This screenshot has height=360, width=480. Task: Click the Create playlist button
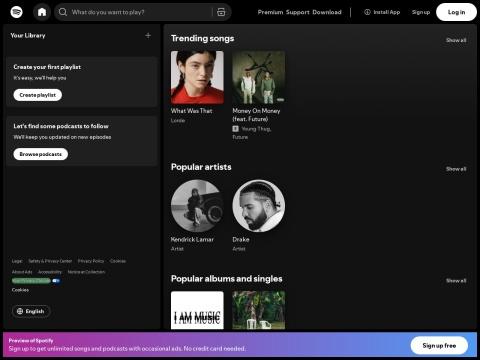[38, 95]
